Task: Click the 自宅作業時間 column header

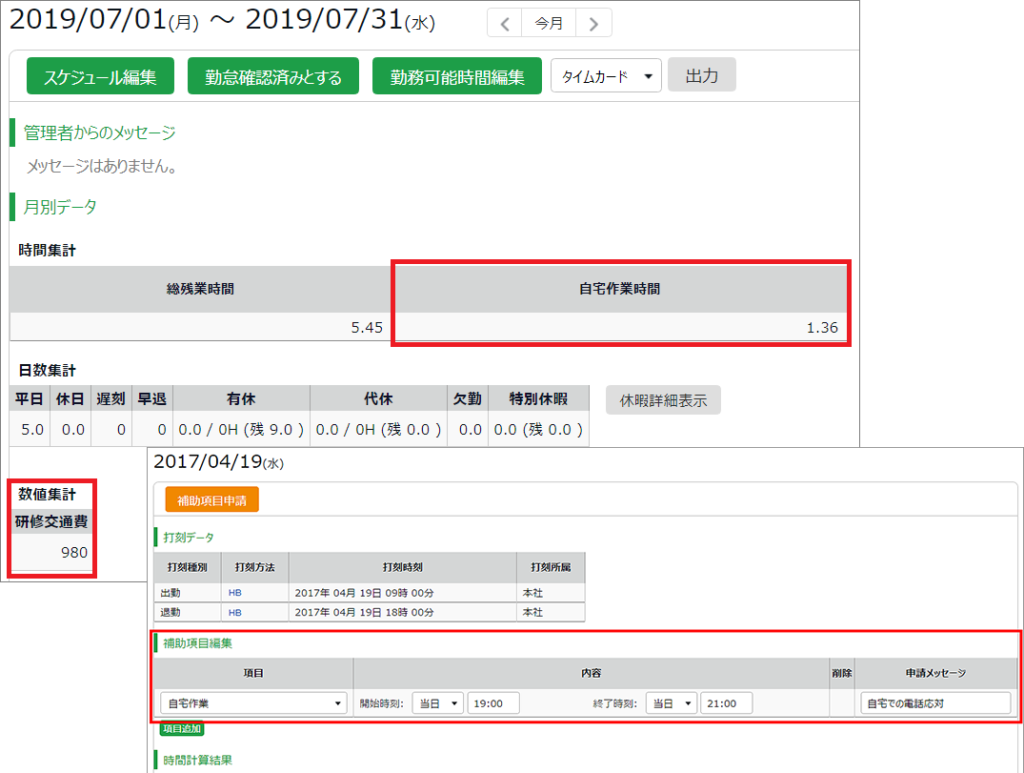Action: pyautogui.click(x=620, y=289)
